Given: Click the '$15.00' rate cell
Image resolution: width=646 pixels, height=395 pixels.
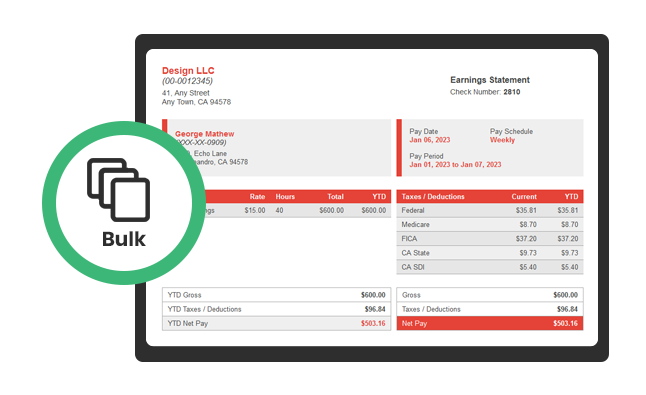Looking at the screenshot, I should [255, 210].
